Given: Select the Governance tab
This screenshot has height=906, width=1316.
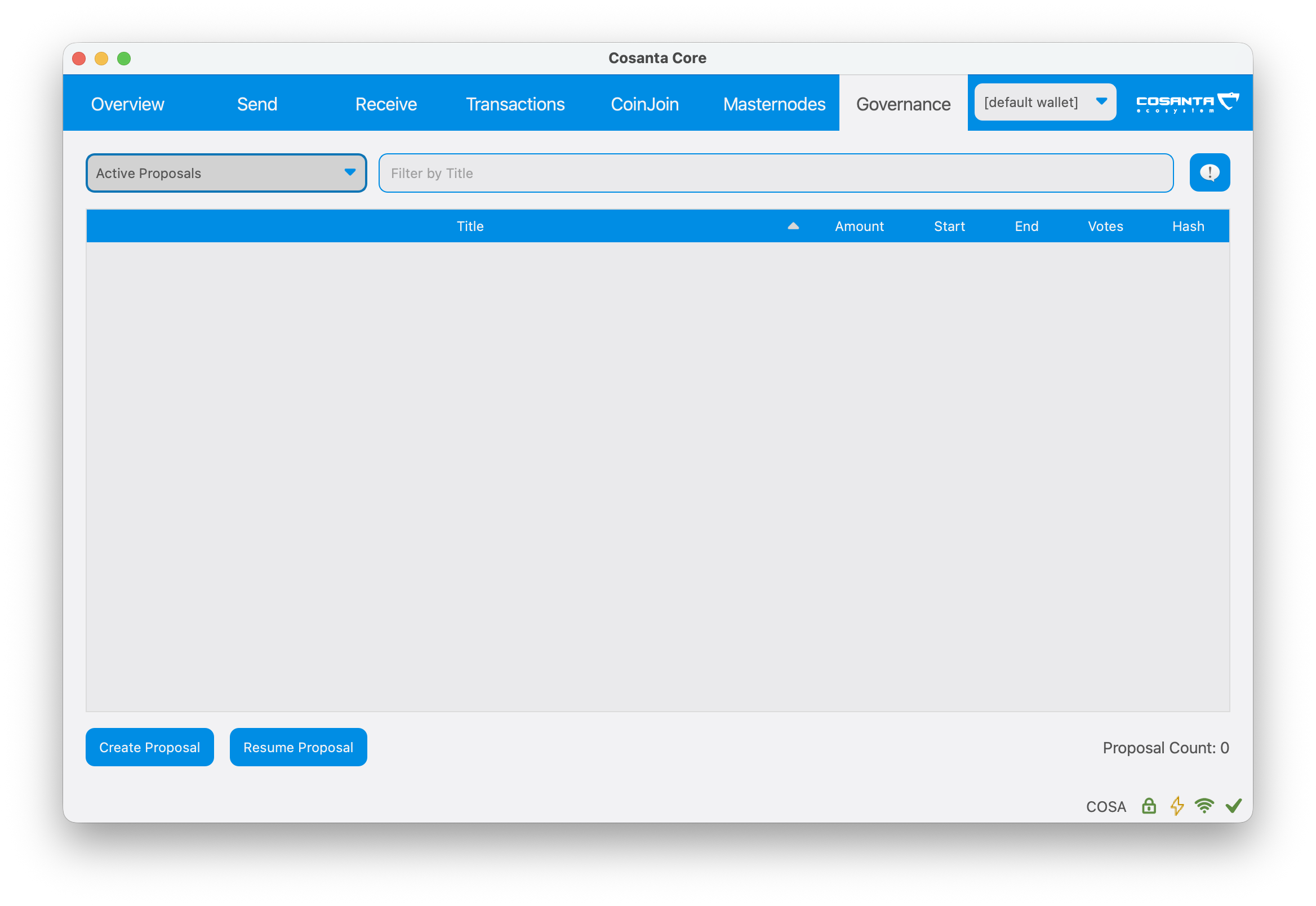Looking at the screenshot, I should [x=903, y=104].
